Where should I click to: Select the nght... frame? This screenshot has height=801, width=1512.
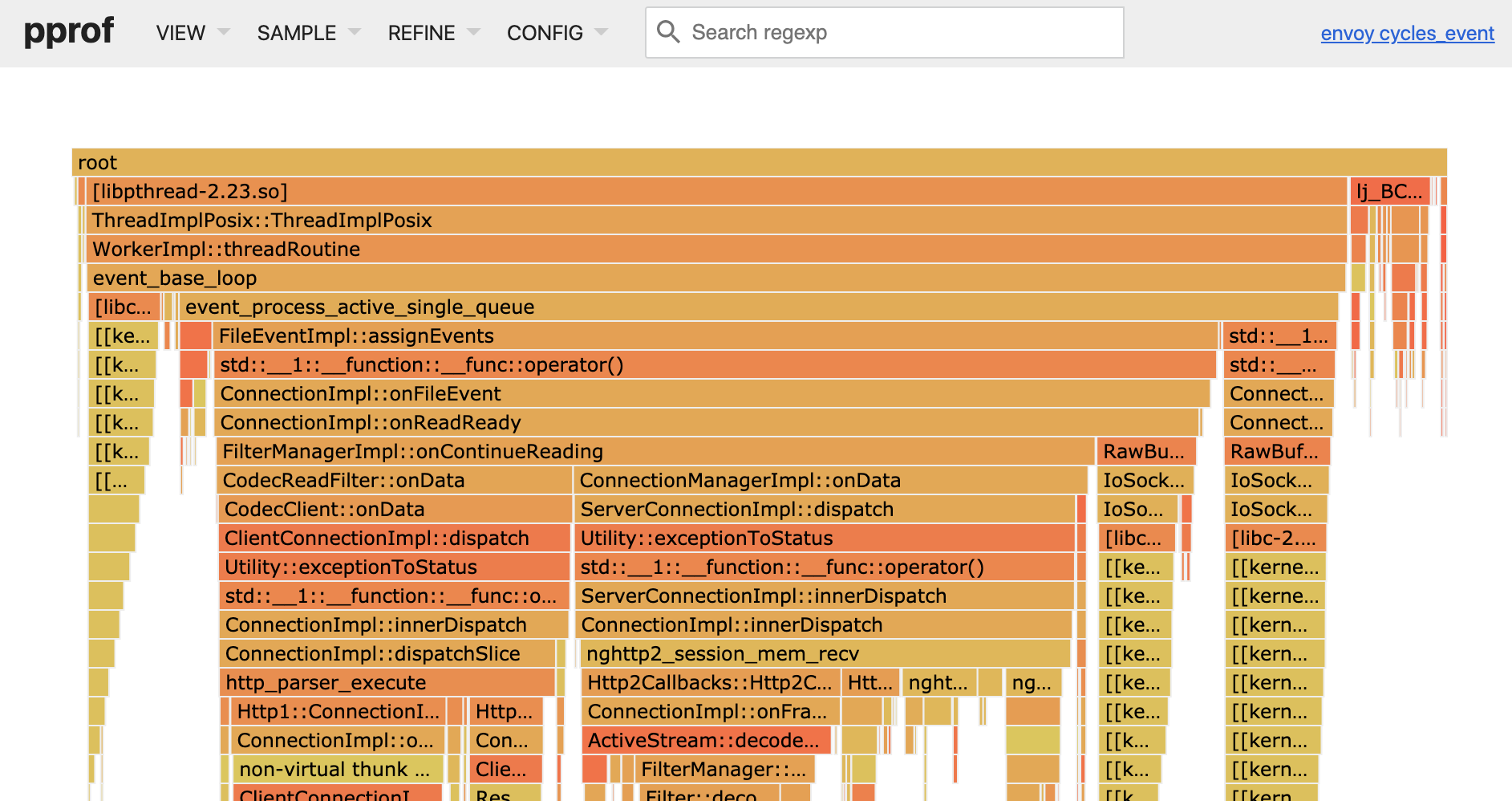pos(939,682)
